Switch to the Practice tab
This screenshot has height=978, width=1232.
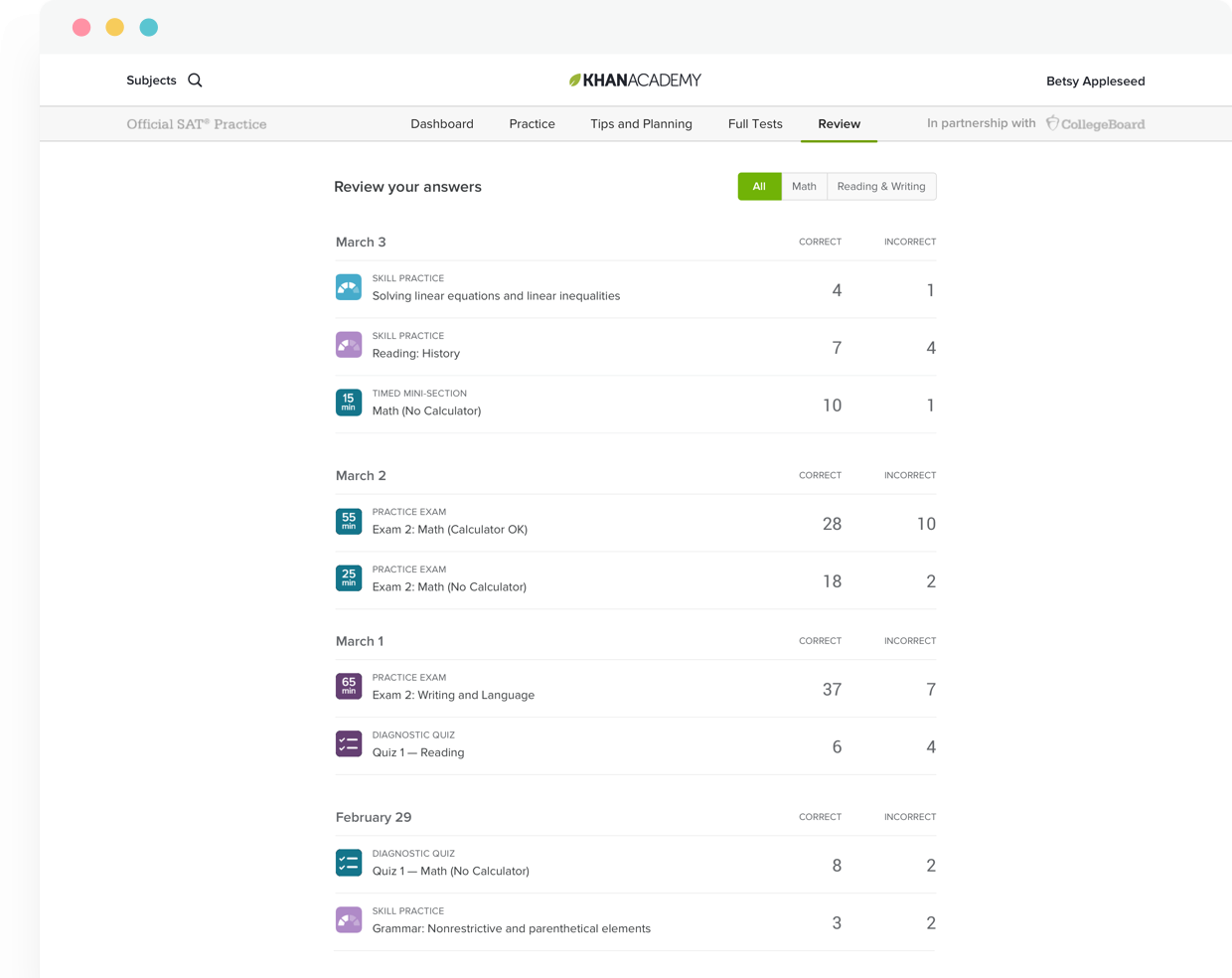pyautogui.click(x=532, y=124)
